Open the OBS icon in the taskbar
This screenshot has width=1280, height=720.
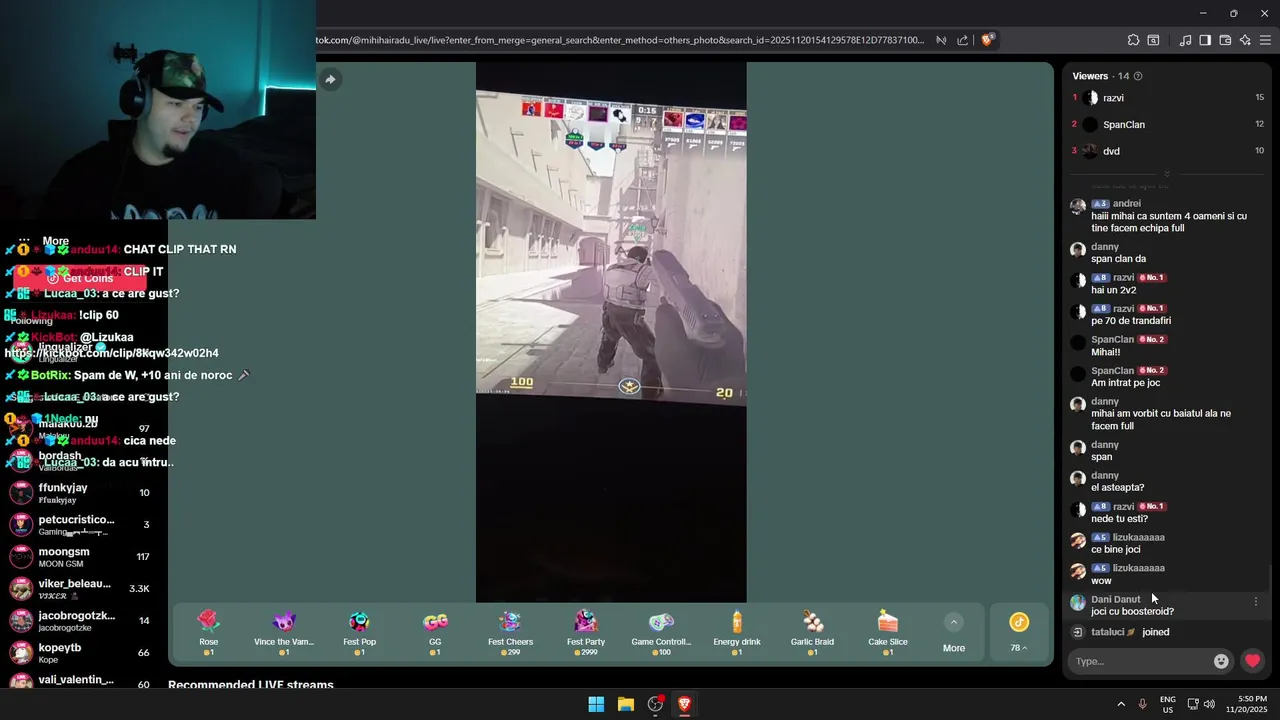(x=655, y=704)
